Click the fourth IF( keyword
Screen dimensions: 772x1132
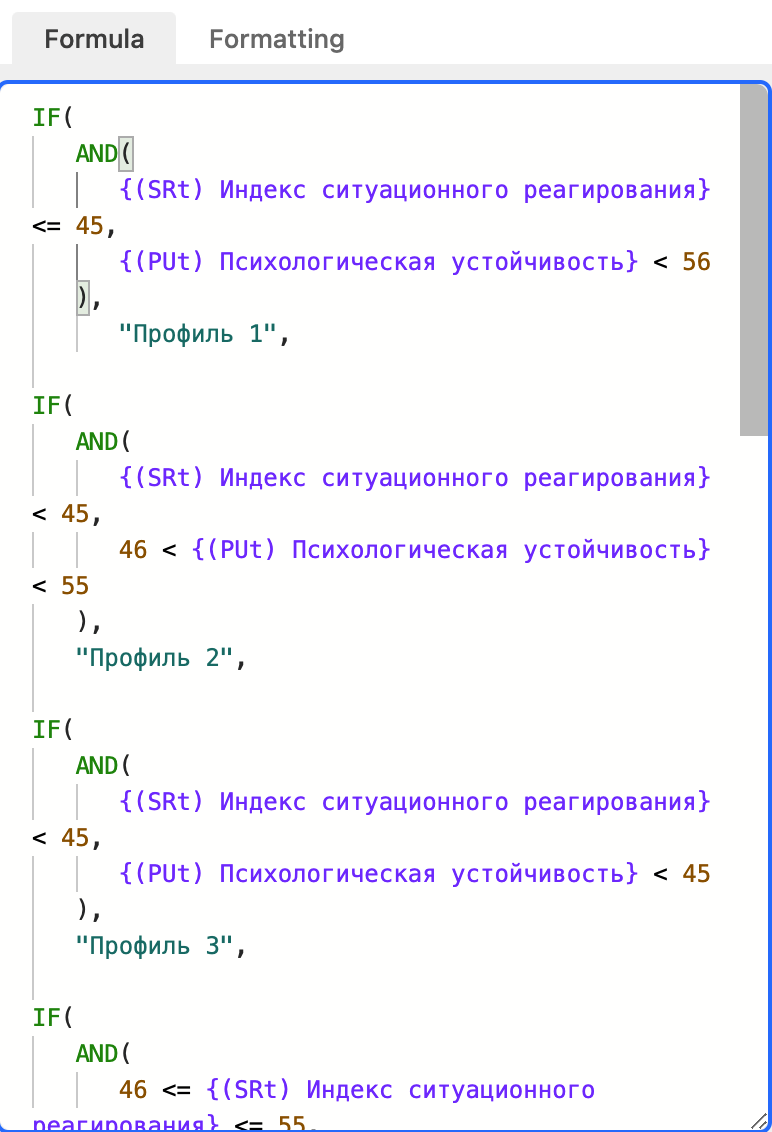point(53,1018)
